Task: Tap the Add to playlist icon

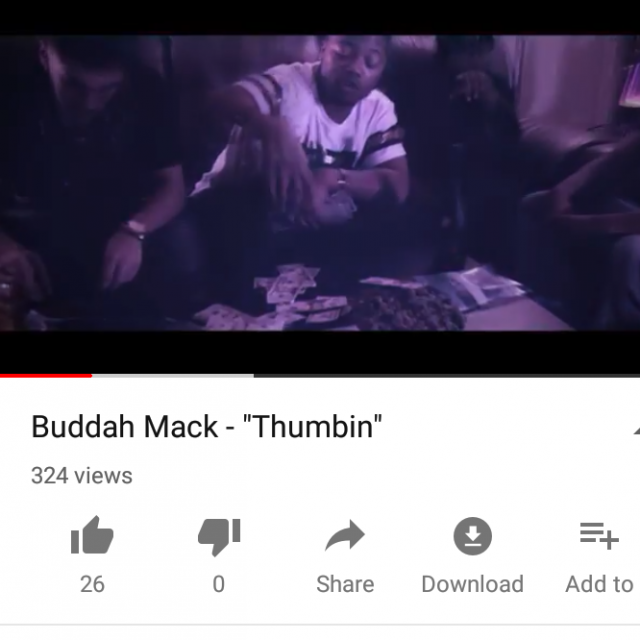Action: pyautogui.click(x=599, y=536)
